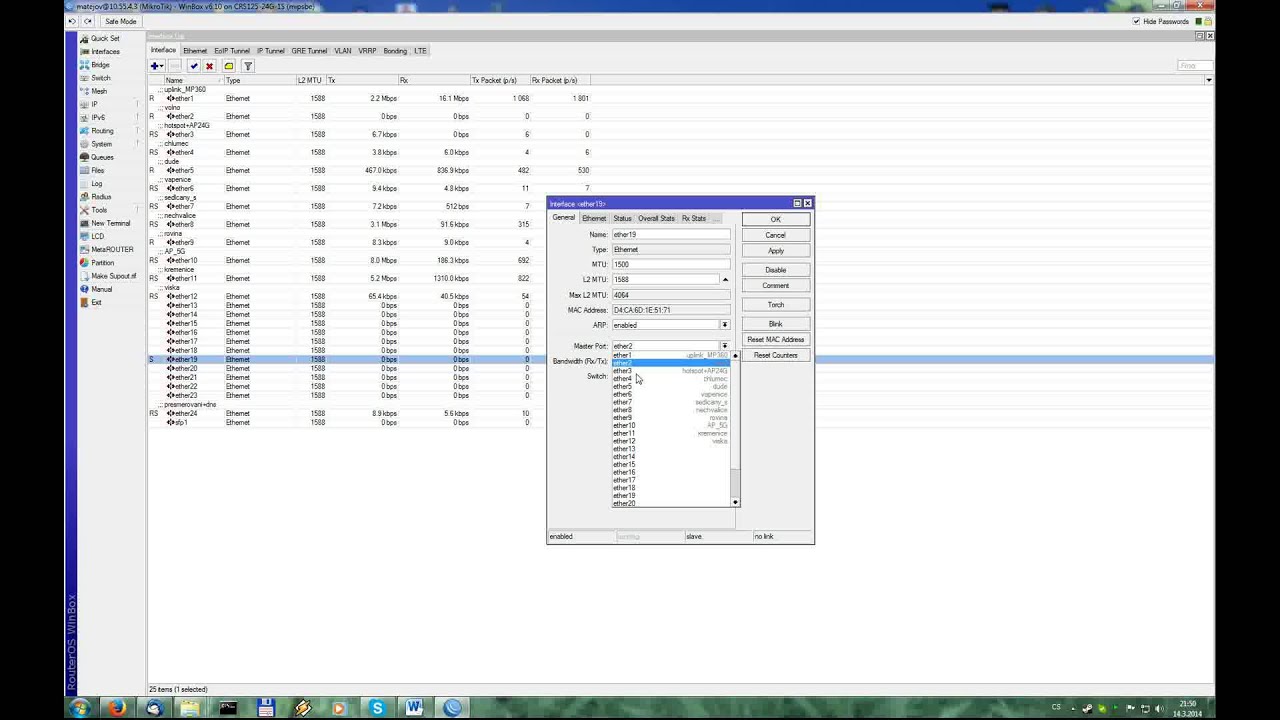Viewport: 1280px width, 720px height.
Task: Switch to the VLAN tab
Action: (x=343, y=51)
